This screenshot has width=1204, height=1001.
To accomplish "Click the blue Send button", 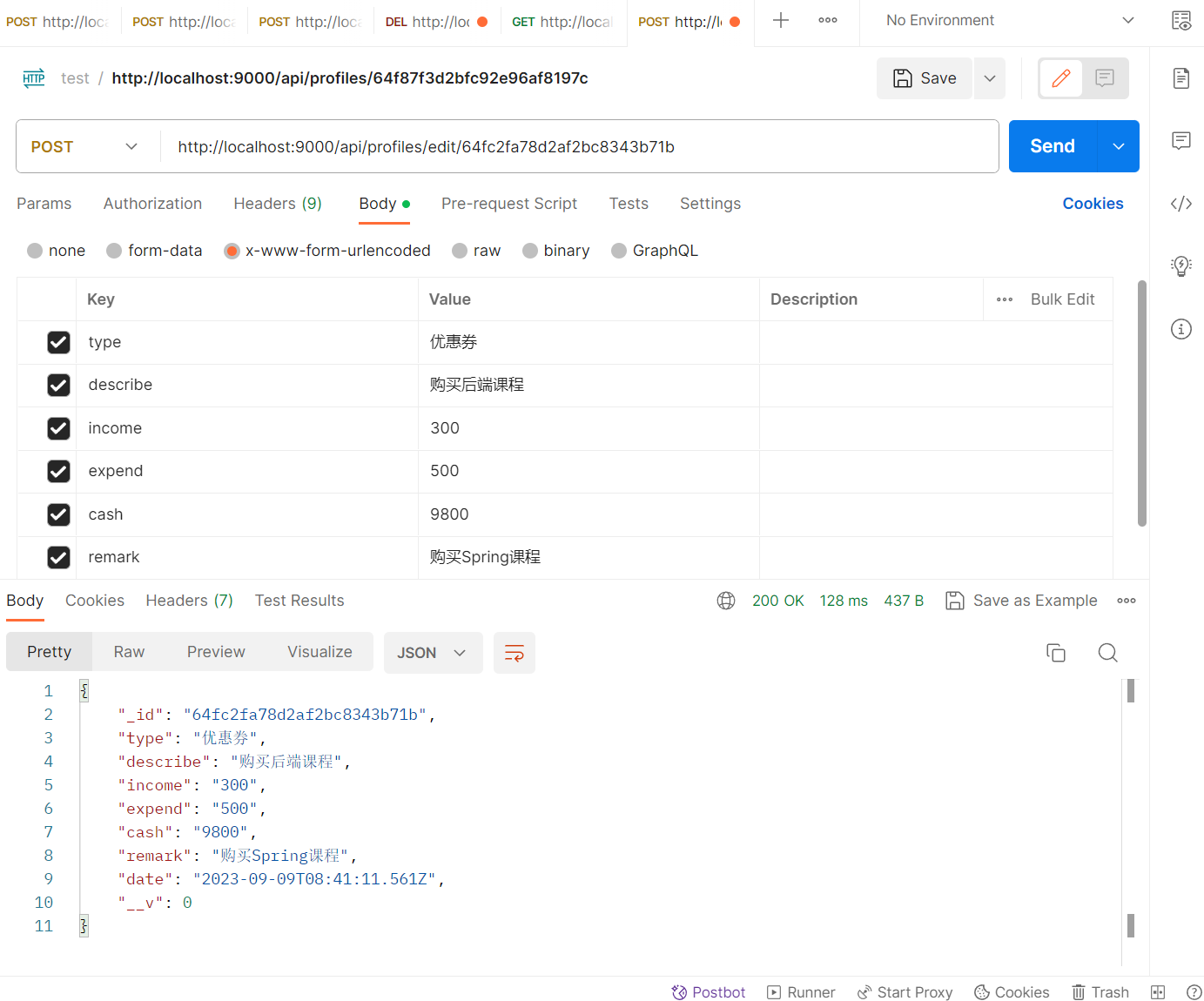I will (x=1053, y=146).
